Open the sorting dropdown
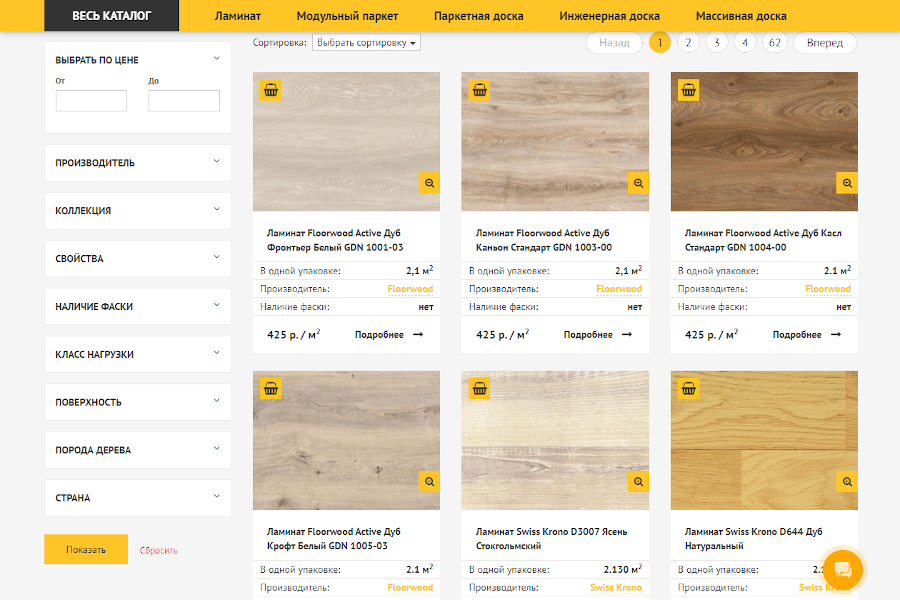The width and height of the screenshot is (900, 600). pos(366,43)
